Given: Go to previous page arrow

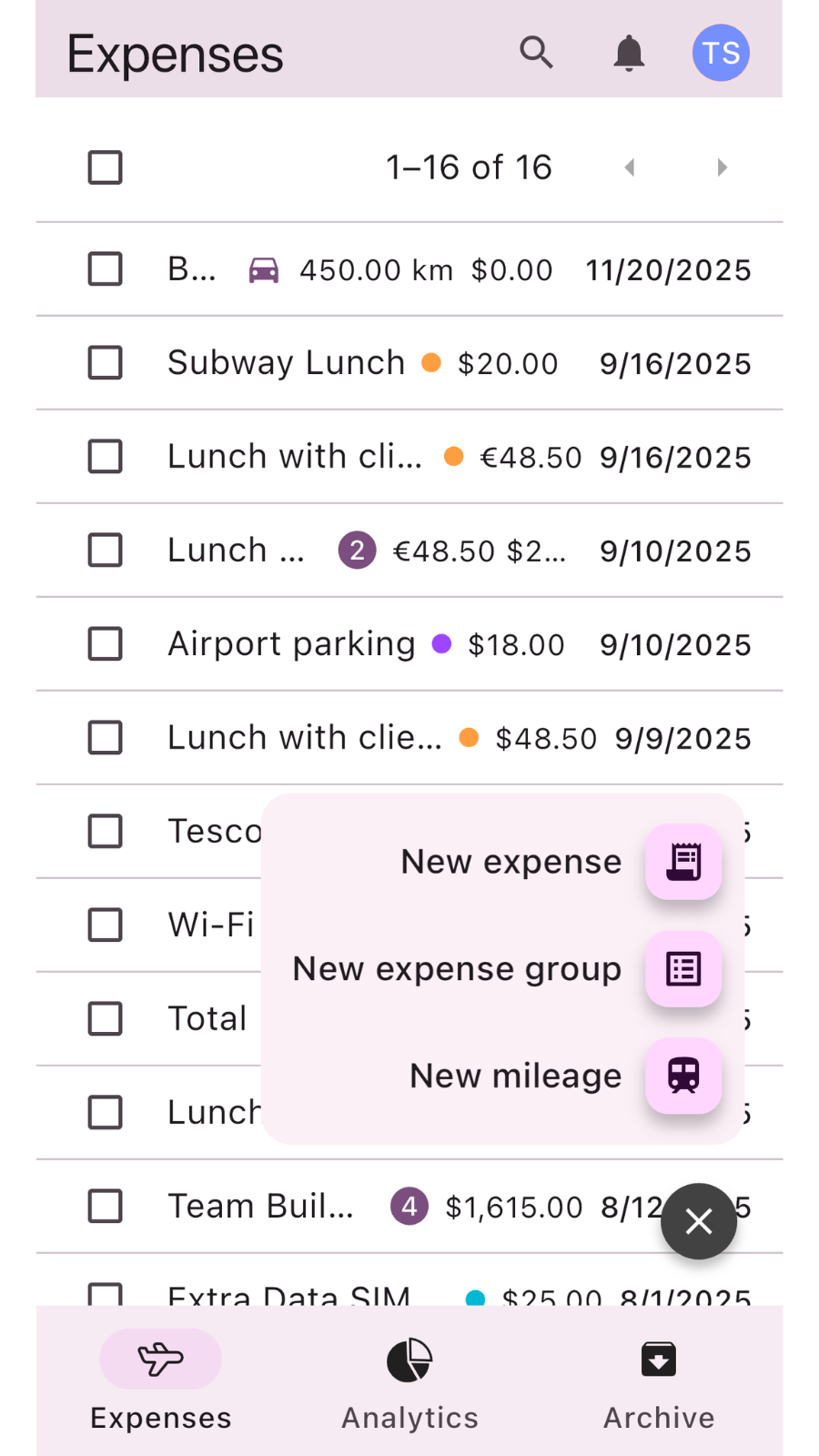Looking at the screenshot, I should (x=629, y=167).
